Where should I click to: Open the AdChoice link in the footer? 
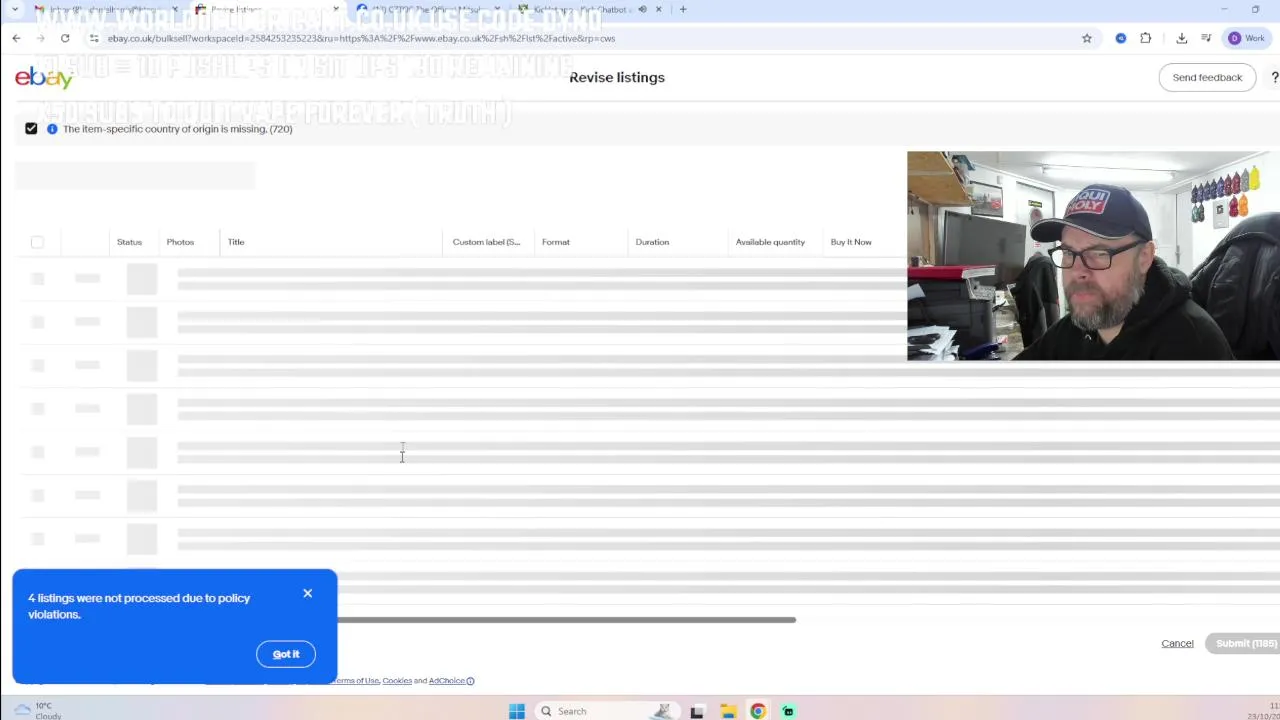[446, 681]
